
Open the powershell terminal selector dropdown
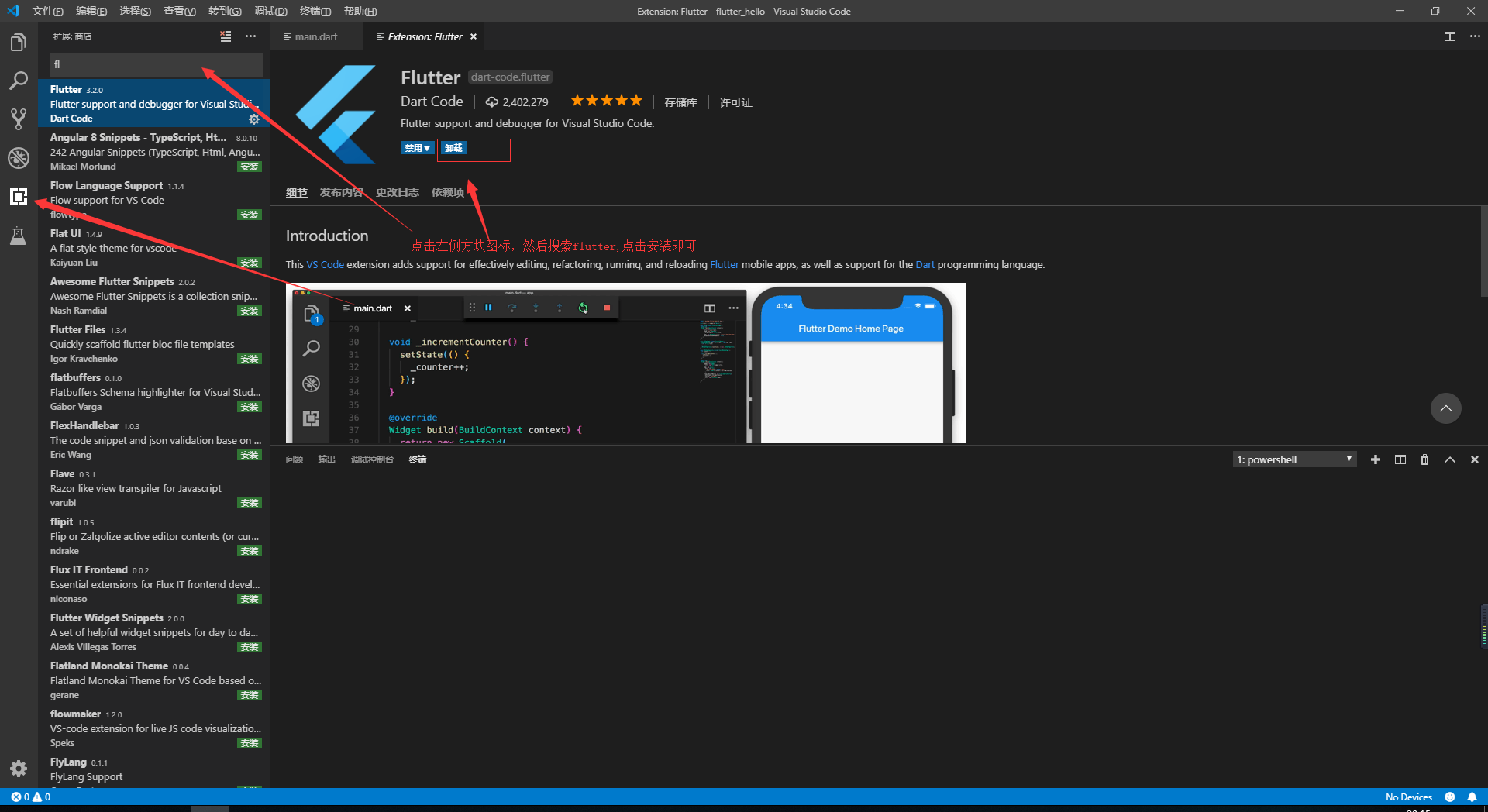pyautogui.click(x=1295, y=459)
